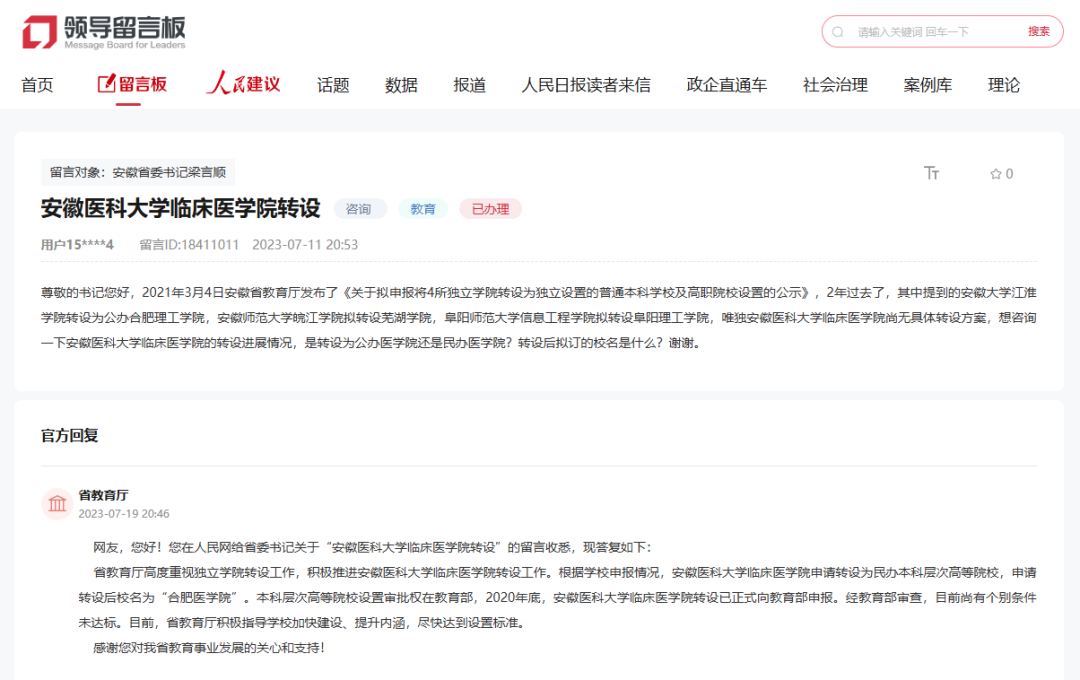Click the Tт font size icon
This screenshot has width=1080, height=680.
pos(932,172)
